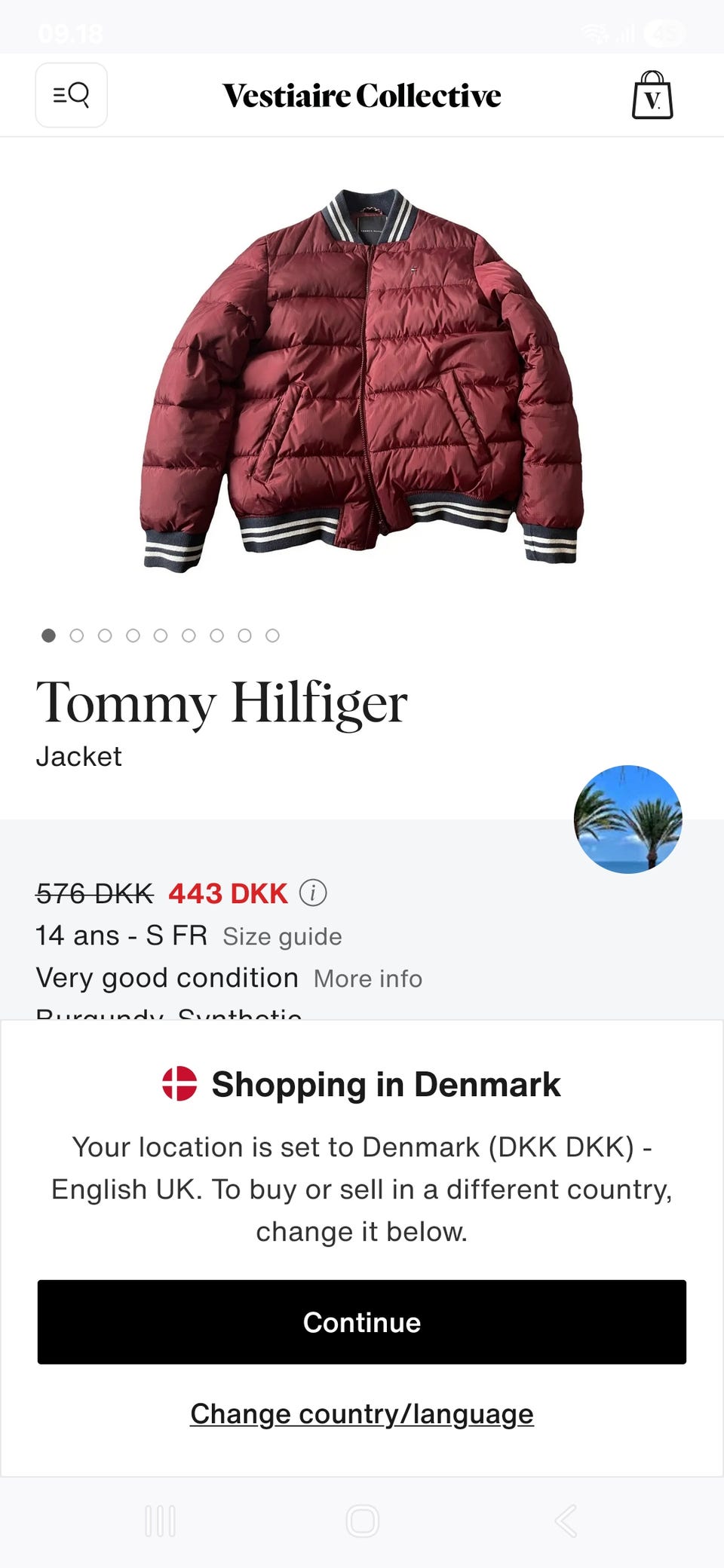Open seller's palm tree profile picture
Screen dimensions: 724x1568
click(627, 819)
